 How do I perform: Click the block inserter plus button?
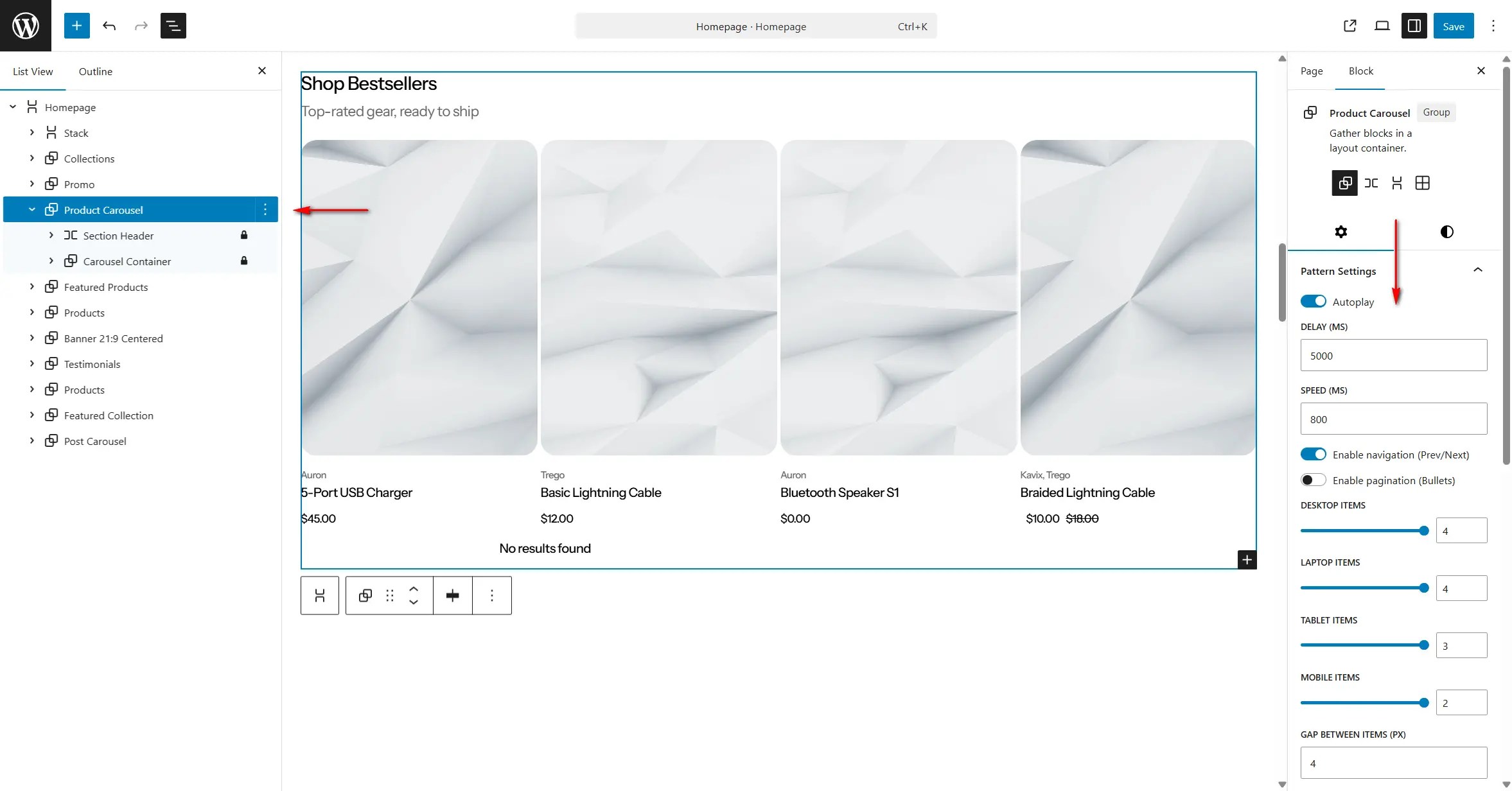pos(76,26)
